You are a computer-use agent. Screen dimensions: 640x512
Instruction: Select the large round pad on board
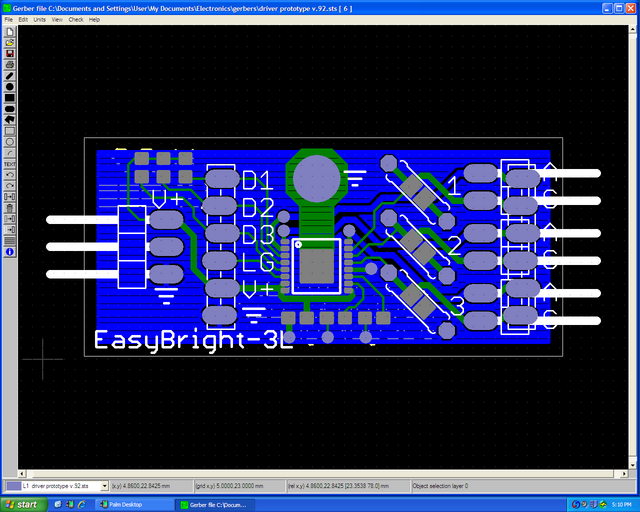(x=316, y=178)
